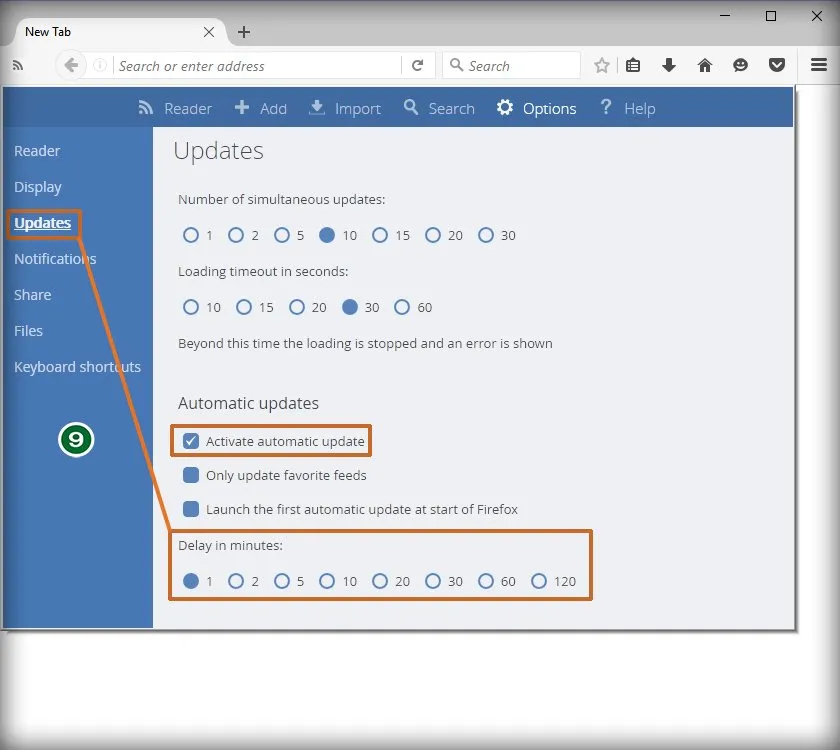
Task: Set update delay to 1 minute
Action: point(191,581)
